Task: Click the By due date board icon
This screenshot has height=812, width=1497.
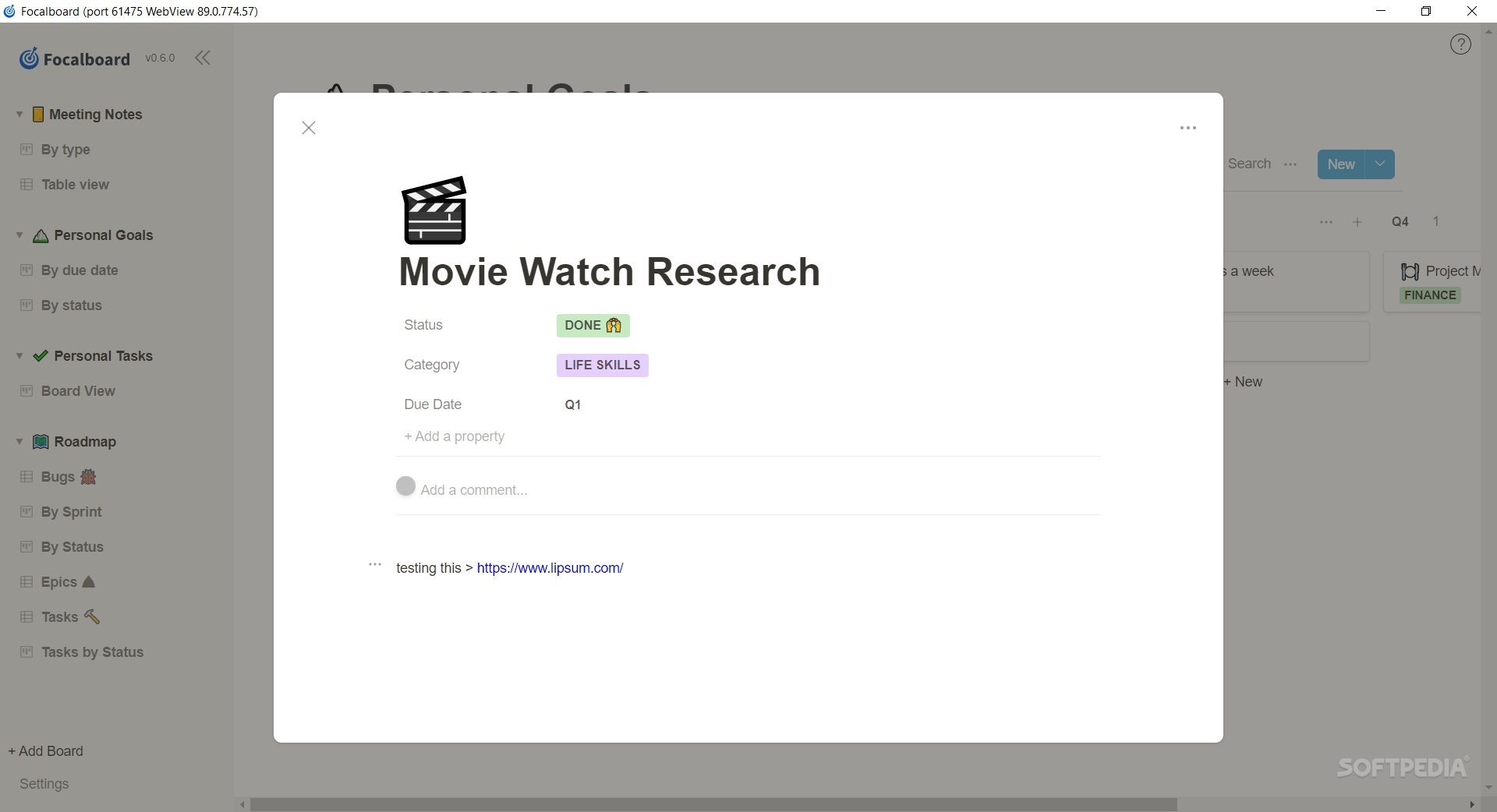Action: (x=27, y=270)
